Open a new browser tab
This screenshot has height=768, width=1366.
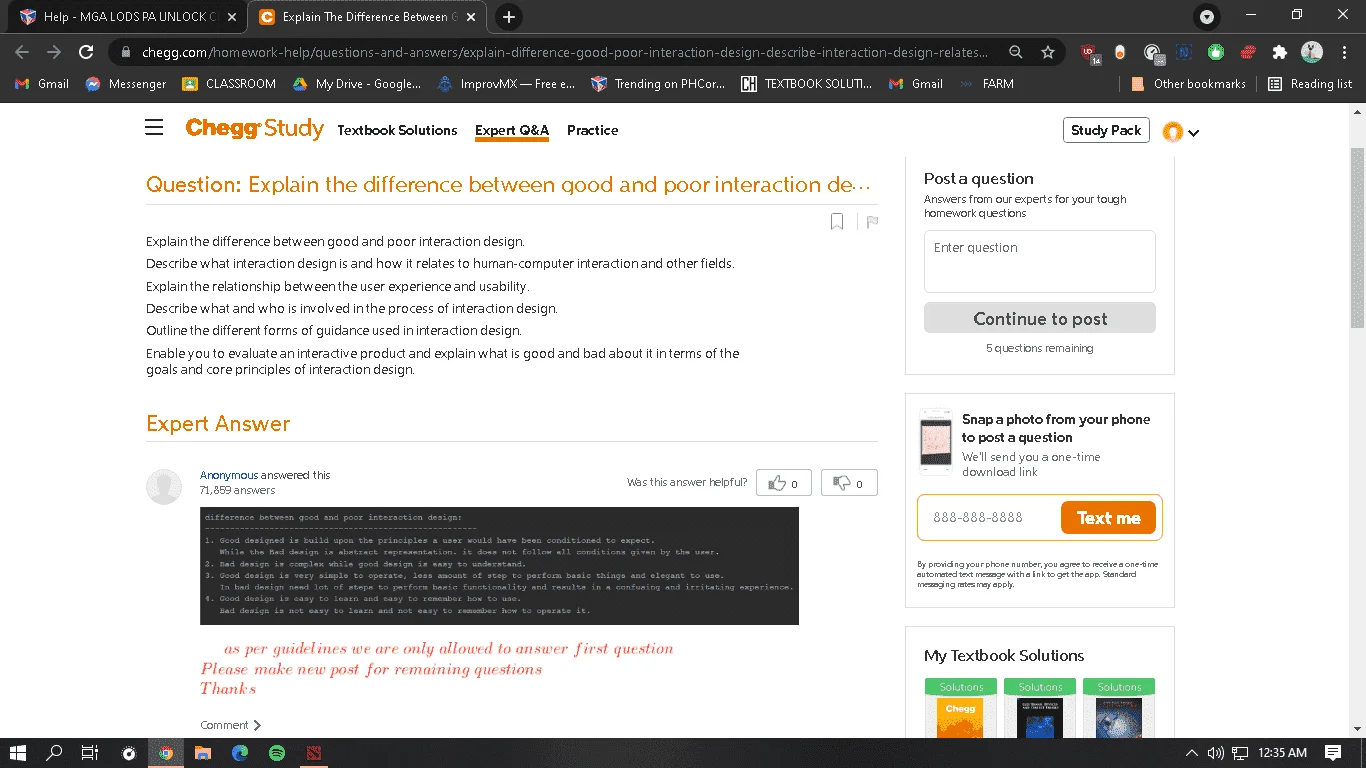click(x=509, y=17)
